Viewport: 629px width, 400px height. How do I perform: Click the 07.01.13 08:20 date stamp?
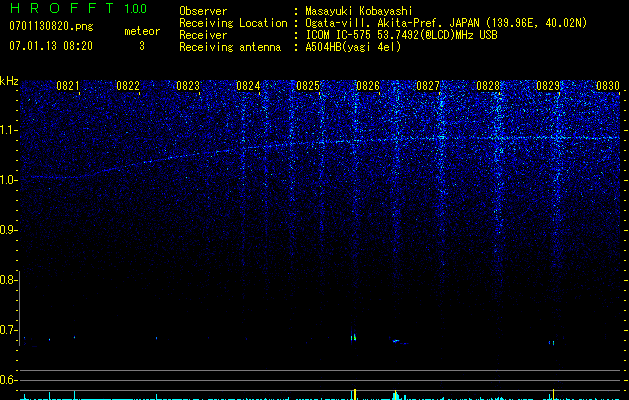tap(50, 46)
